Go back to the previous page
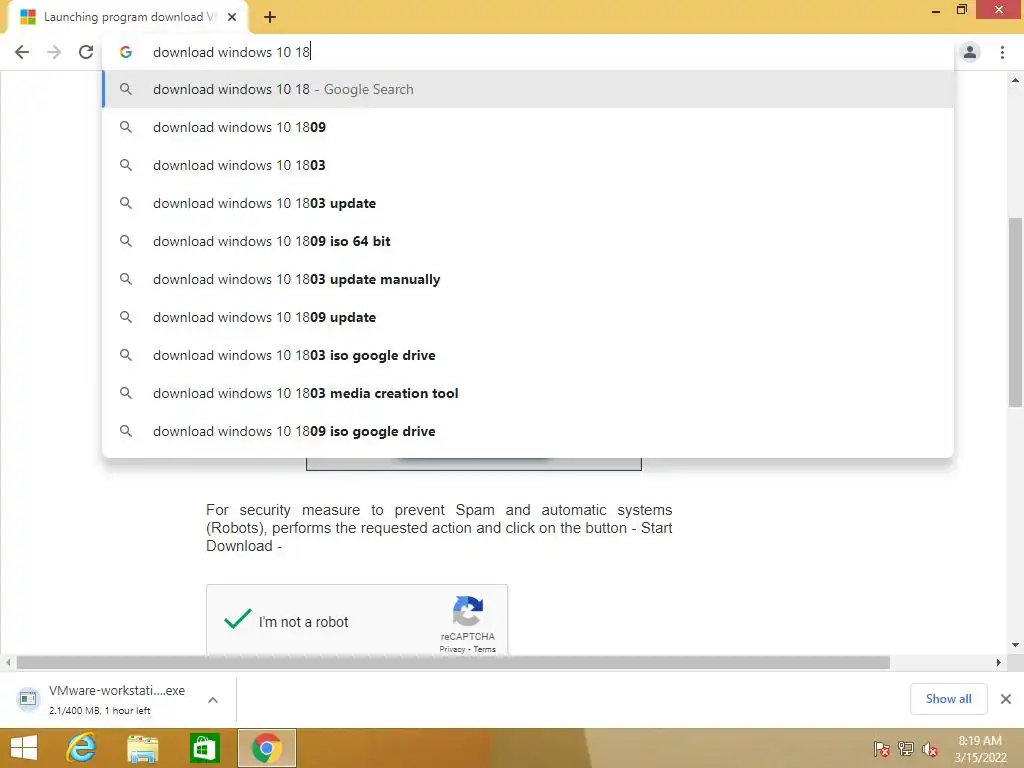The image size is (1024, 768). (22, 52)
